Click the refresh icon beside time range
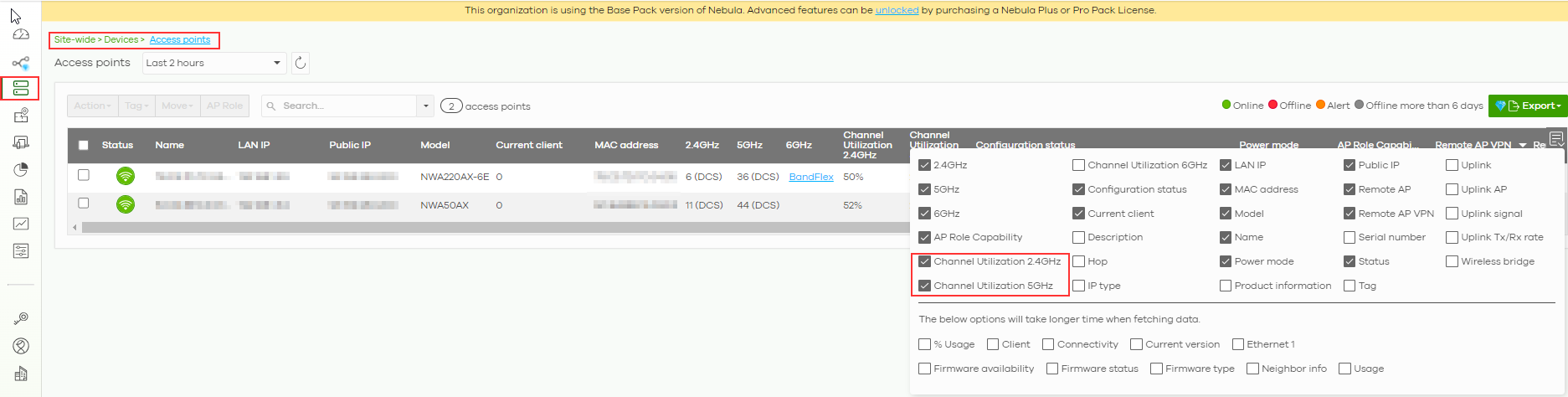The width and height of the screenshot is (1568, 397). (x=301, y=63)
